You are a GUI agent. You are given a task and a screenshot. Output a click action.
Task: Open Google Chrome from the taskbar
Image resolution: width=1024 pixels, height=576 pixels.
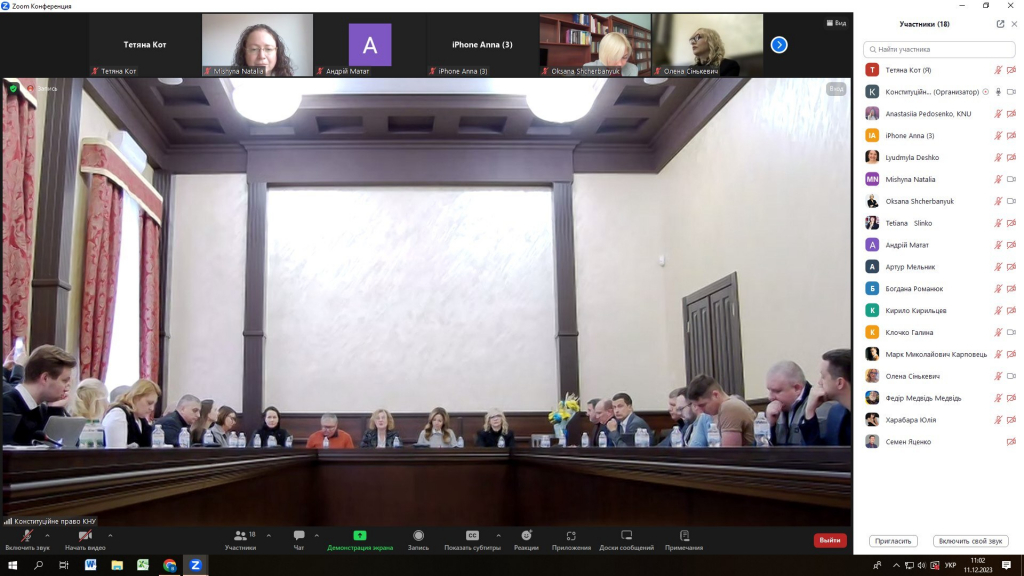[x=169, y=565]
